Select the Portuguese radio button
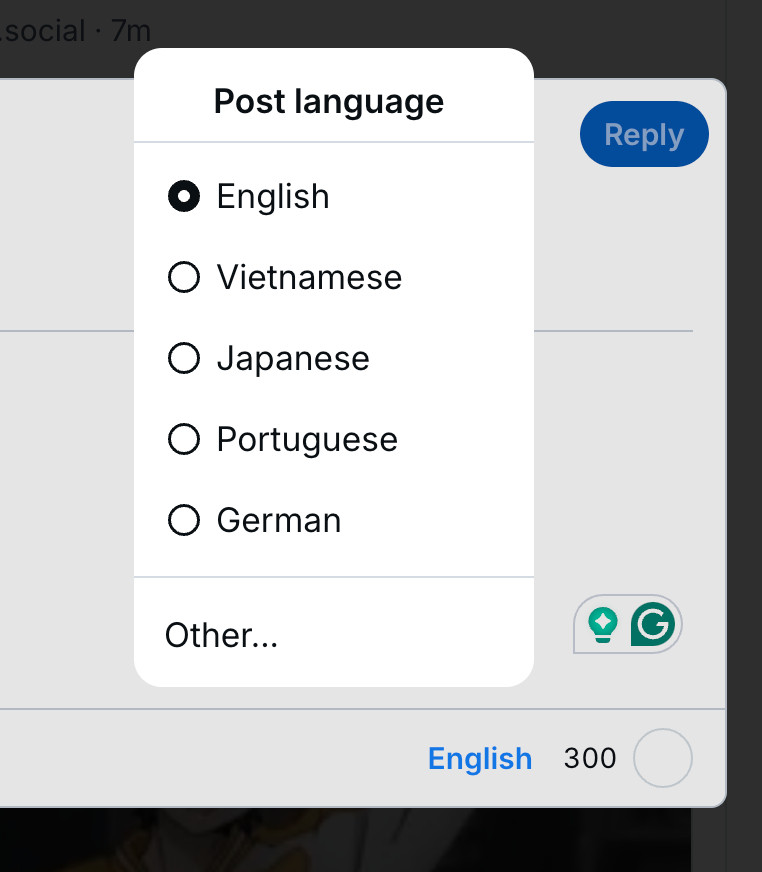 click(184, 439)
